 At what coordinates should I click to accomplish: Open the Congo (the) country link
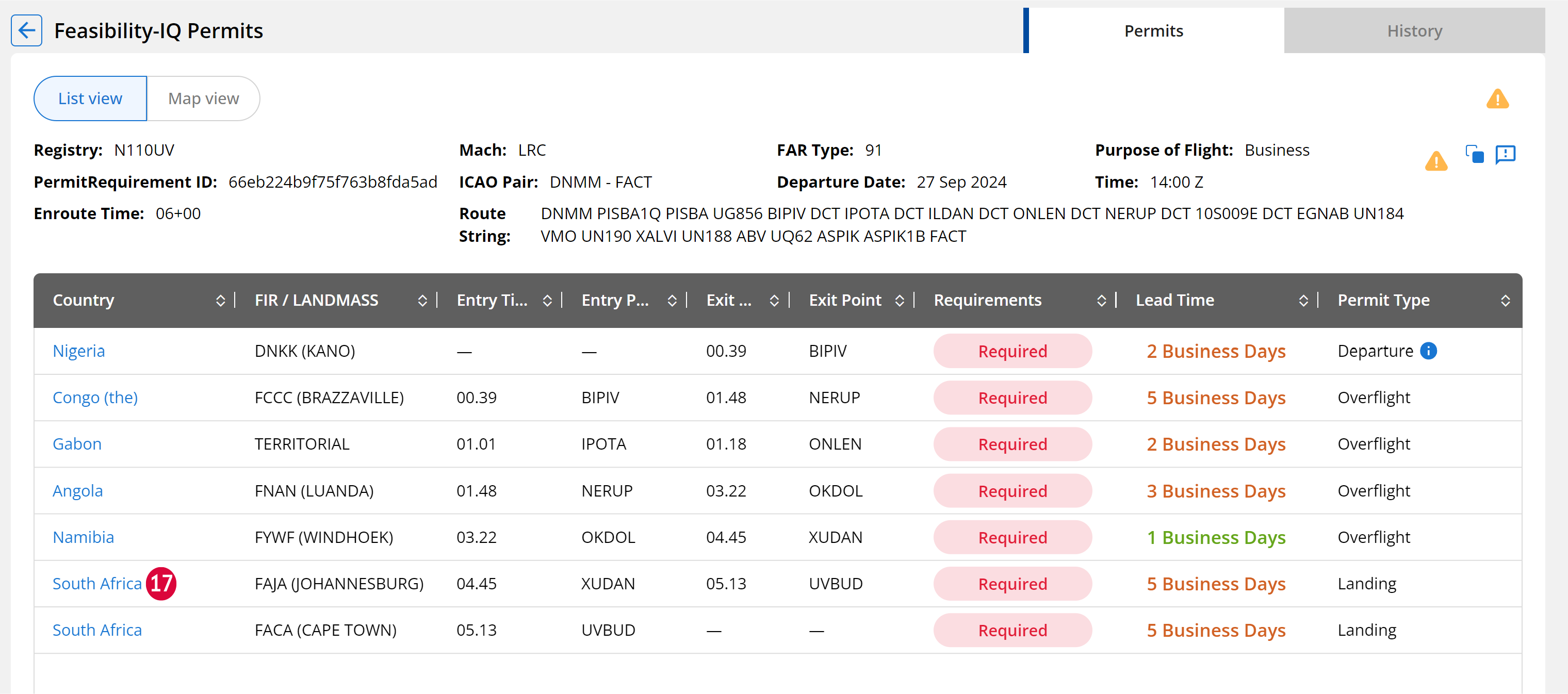coord(95,398)
